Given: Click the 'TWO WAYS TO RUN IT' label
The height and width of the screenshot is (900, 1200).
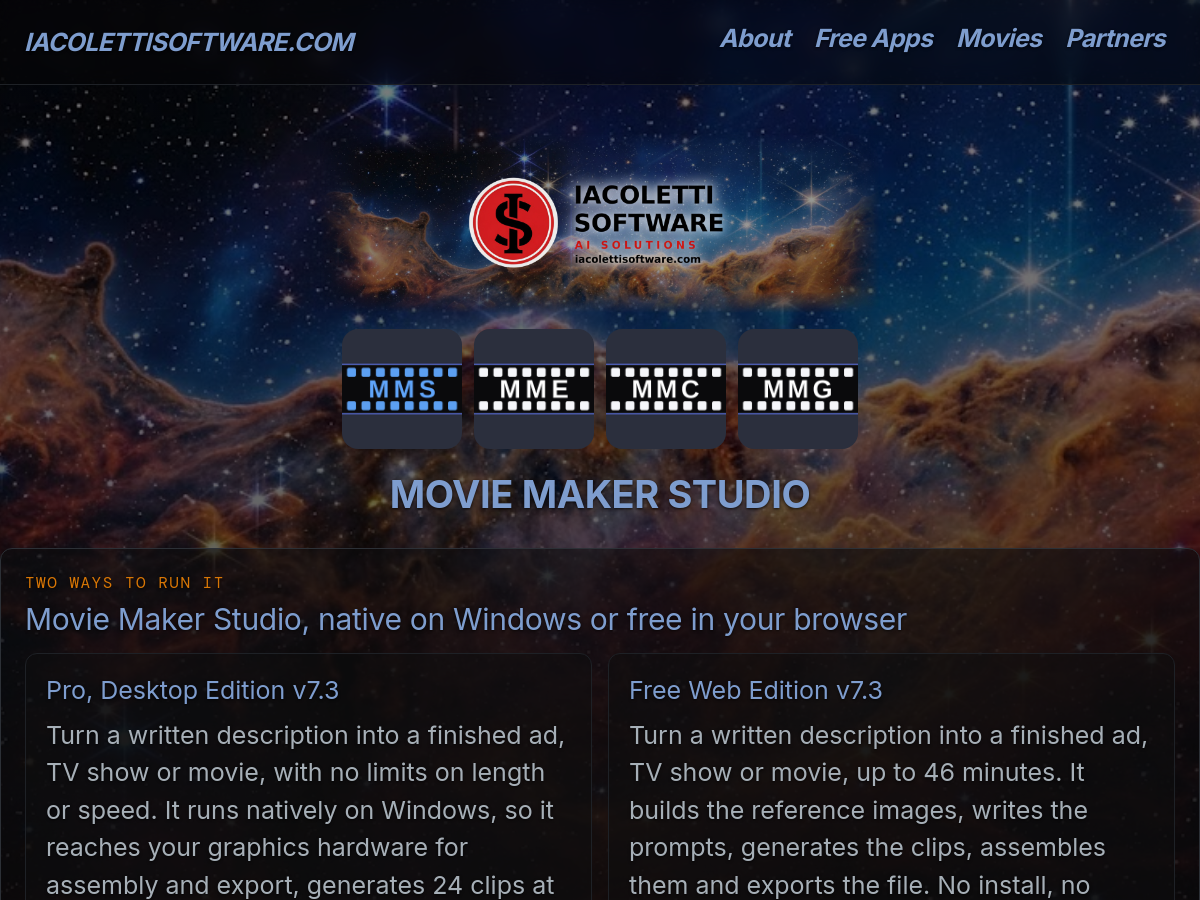Looking at the screenshot, I should tap(125, 583).
